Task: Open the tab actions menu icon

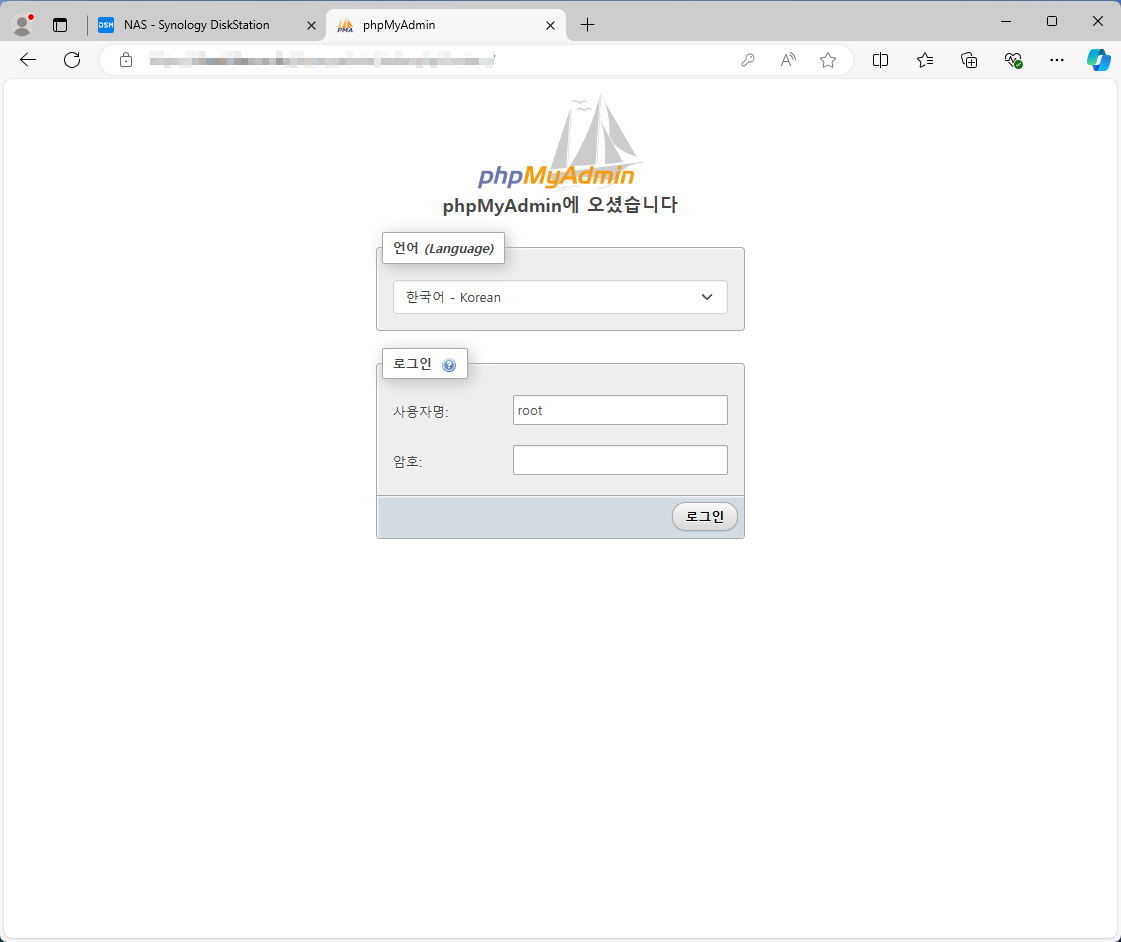Action: click(60, 25)
